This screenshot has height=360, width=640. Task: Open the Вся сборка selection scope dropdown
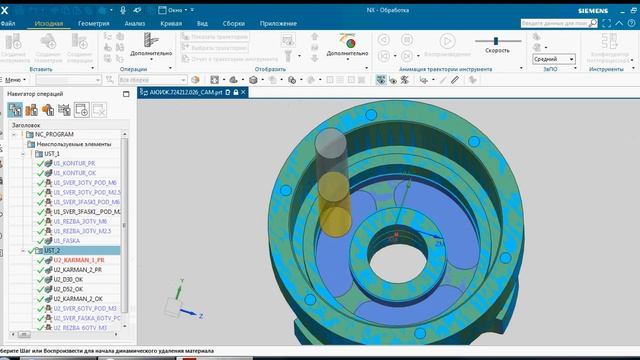pos(153,80)
